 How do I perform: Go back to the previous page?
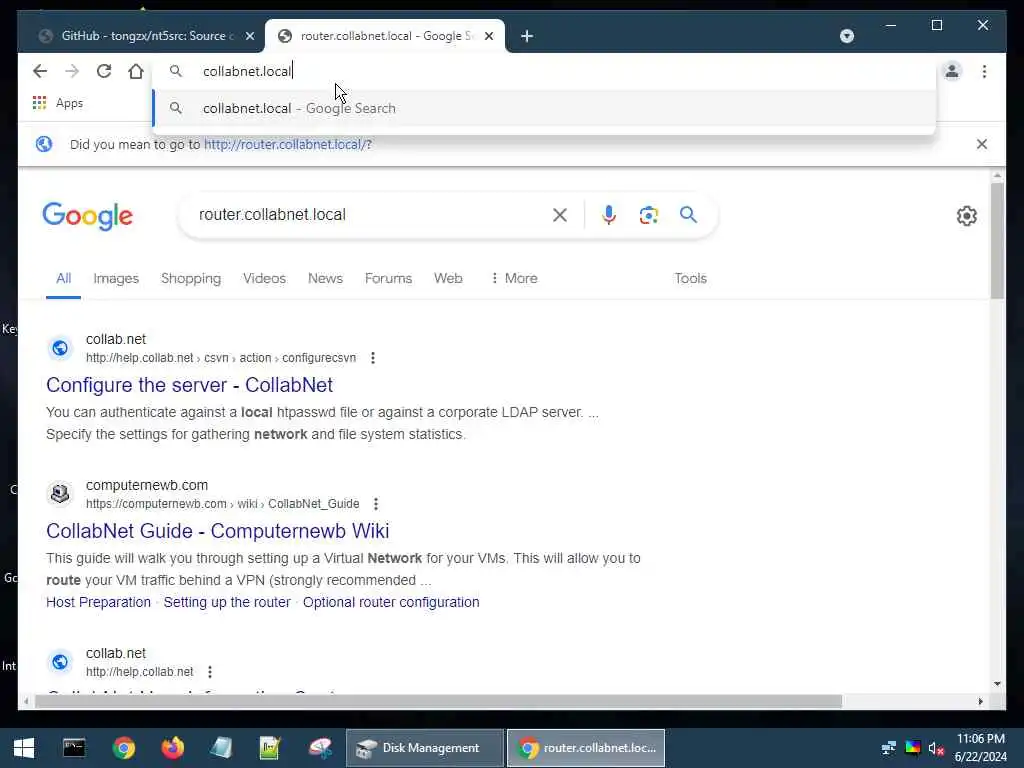(x=40, y=71)
